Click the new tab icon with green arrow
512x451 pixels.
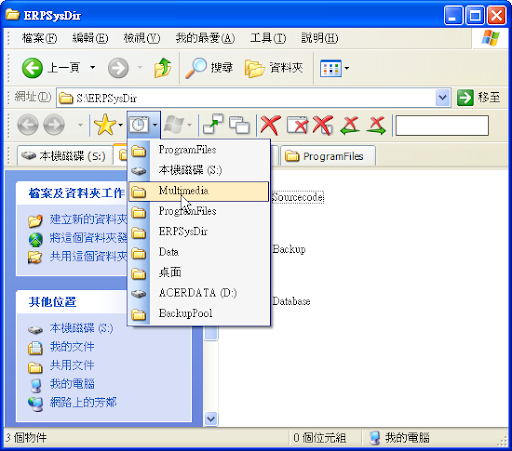pyautogui.click(x=213, y=125)
